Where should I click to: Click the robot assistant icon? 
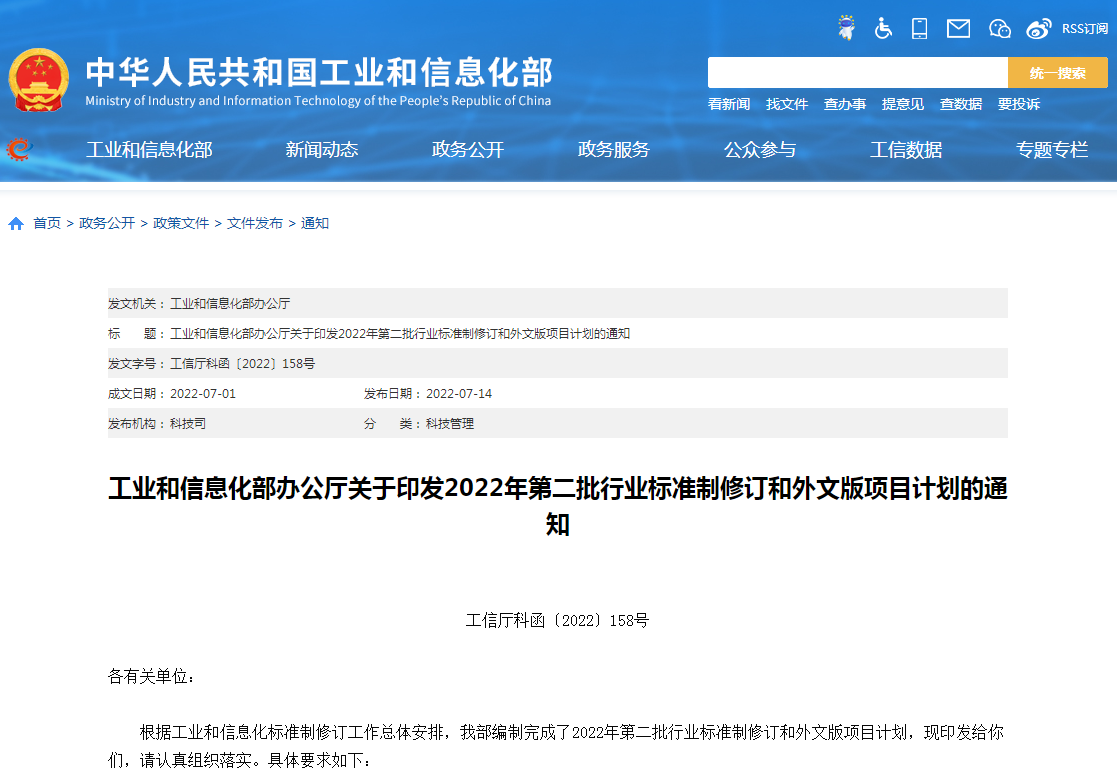point(846,29)
